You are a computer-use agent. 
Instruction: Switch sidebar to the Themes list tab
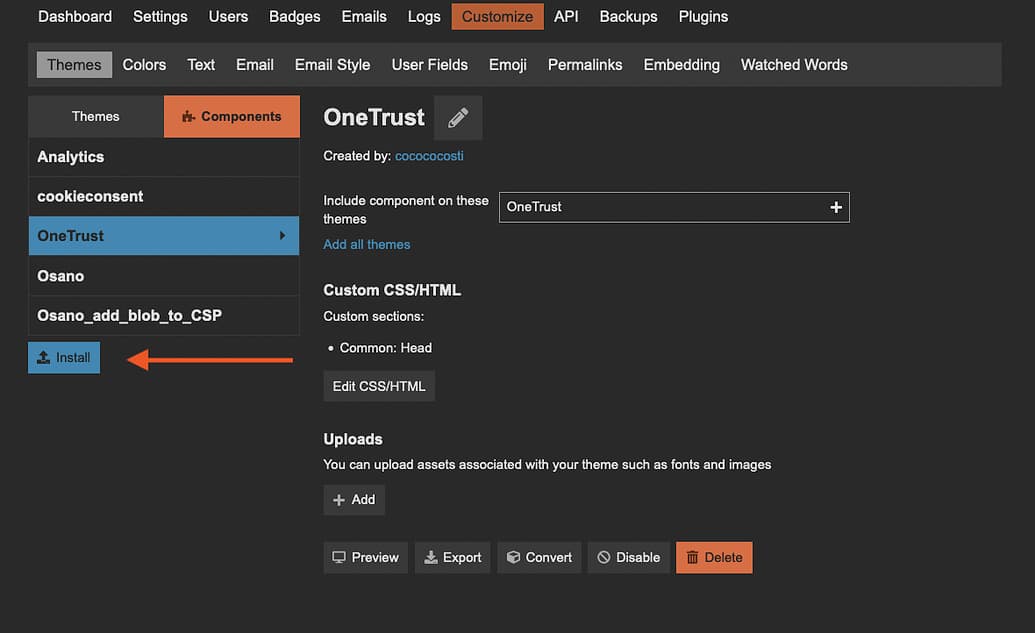96,116
